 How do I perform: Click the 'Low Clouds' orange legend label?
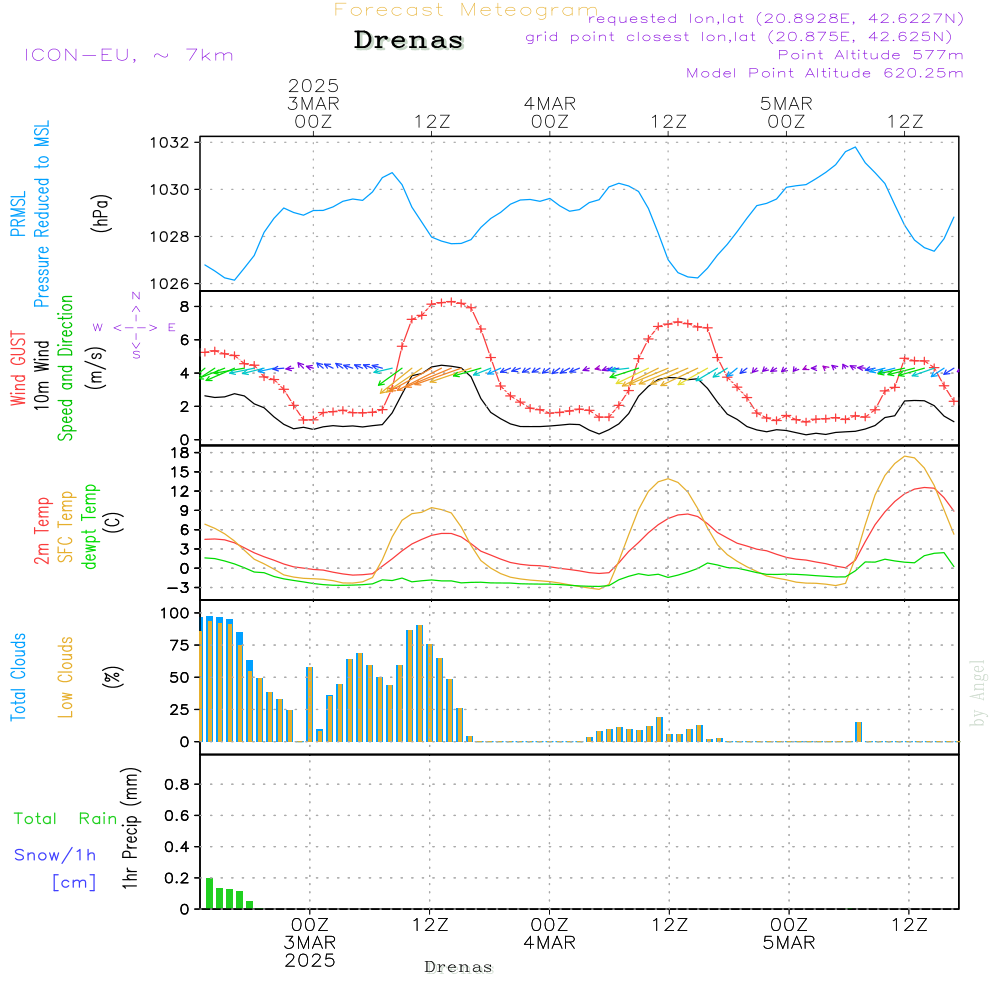click(x=66, y=677)
